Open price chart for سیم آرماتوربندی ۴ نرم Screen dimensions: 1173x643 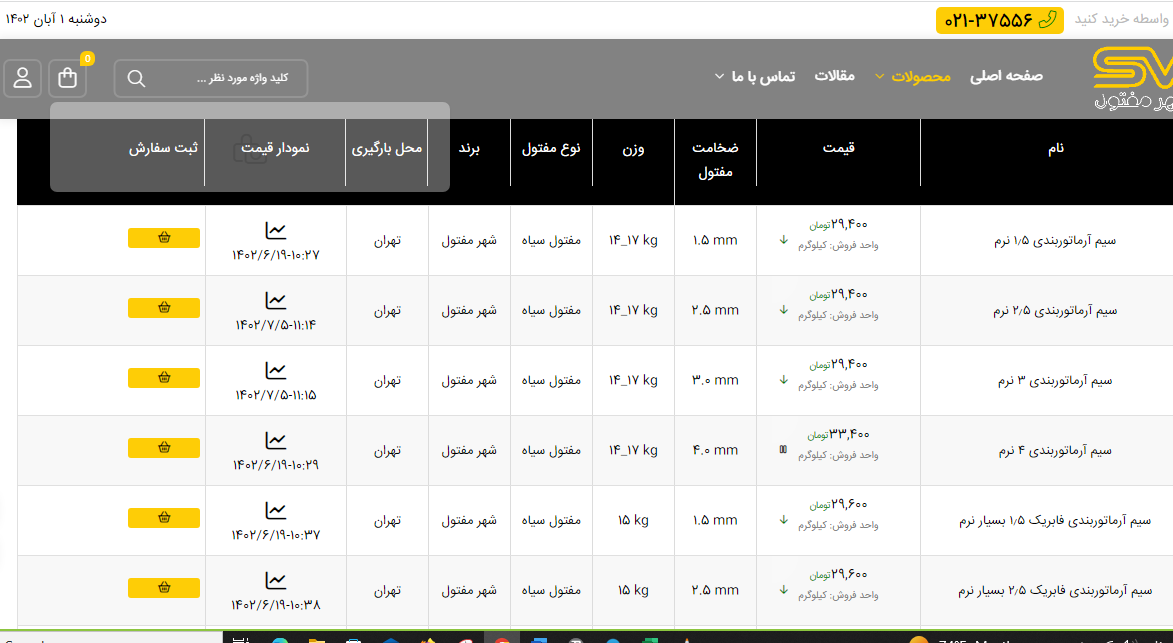pyautogui.click(x=276, y=441)
